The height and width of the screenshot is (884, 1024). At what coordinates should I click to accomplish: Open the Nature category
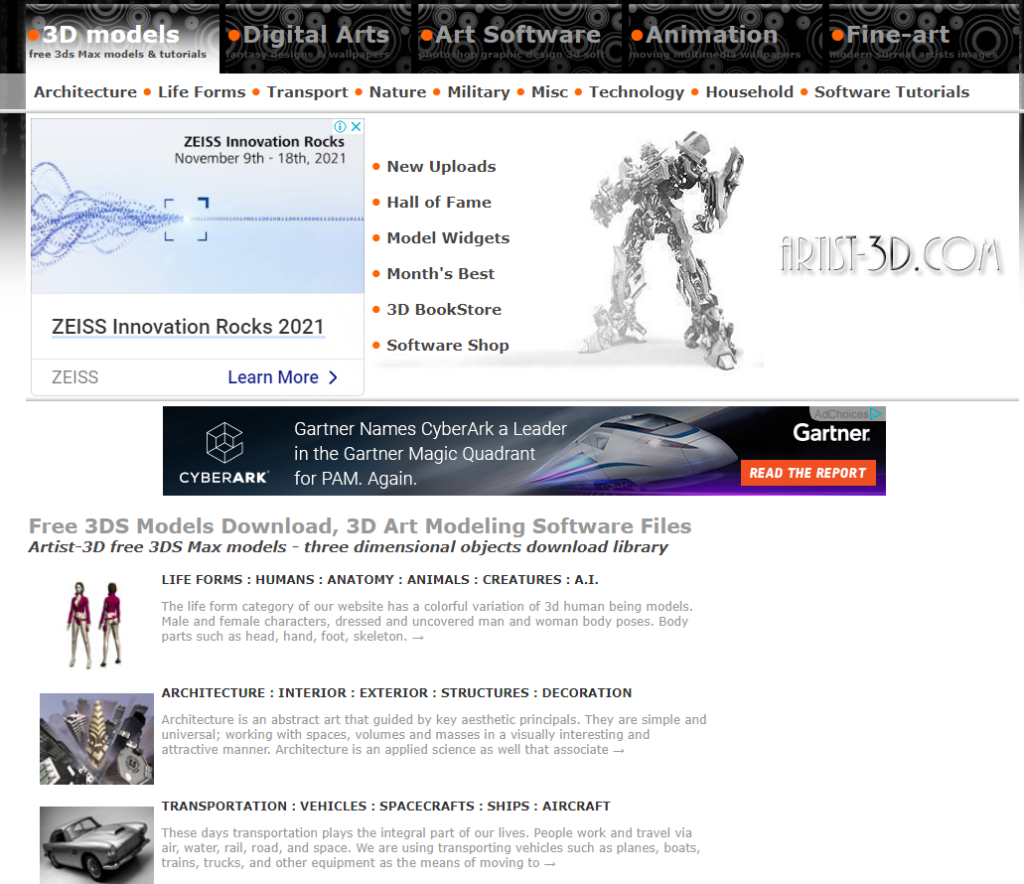398,92
